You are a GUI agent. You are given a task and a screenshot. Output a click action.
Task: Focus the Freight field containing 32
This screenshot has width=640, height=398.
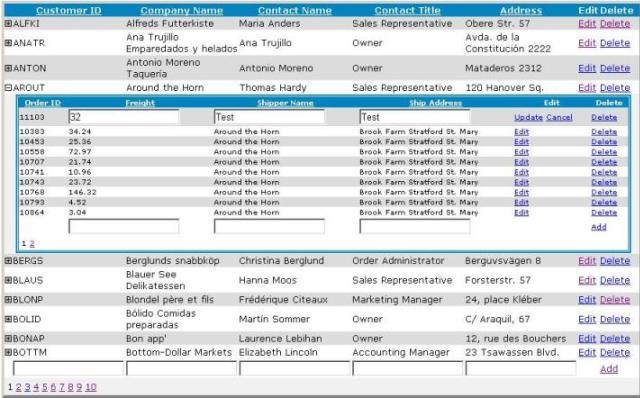pyautogui.click(x=124, y=117)
